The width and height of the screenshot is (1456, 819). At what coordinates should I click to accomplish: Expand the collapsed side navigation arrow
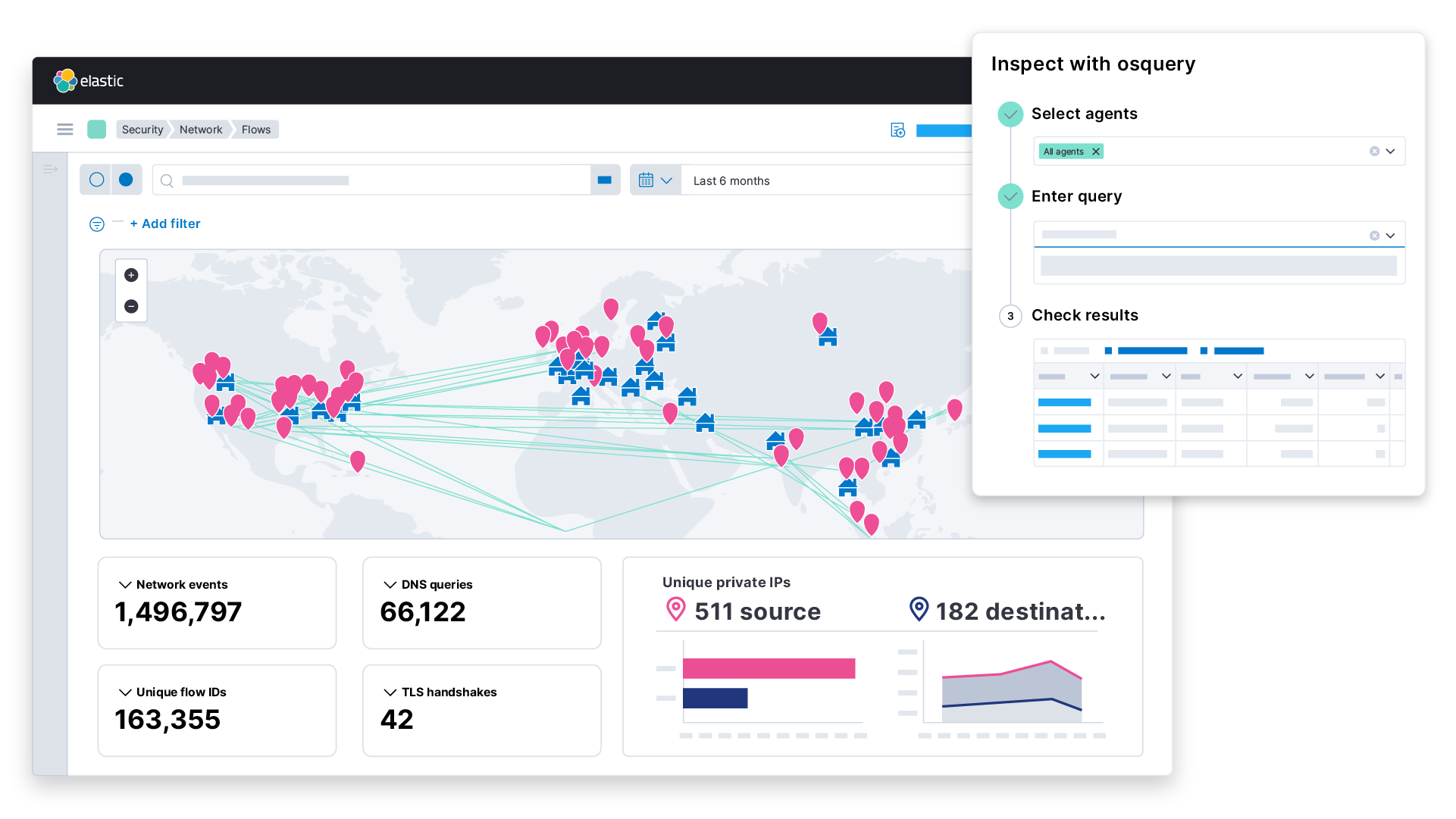tap(51, 169)
